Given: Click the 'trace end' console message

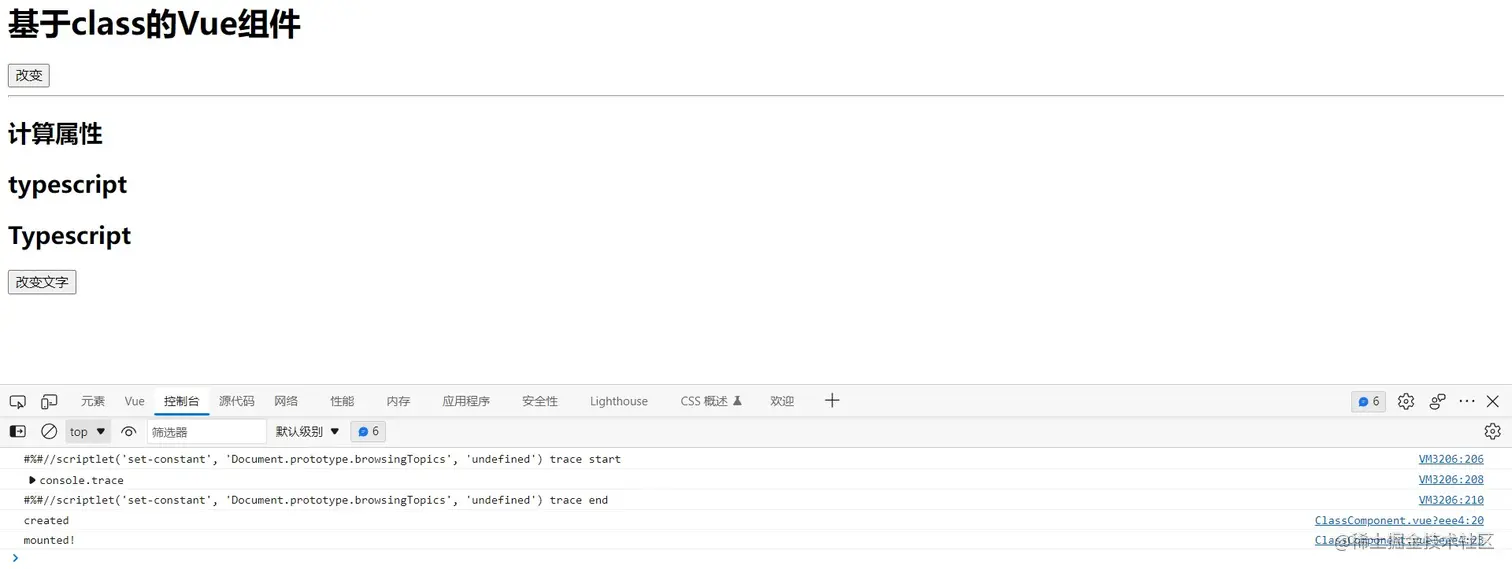Looking at the screenshot, I should click(316, 500).
